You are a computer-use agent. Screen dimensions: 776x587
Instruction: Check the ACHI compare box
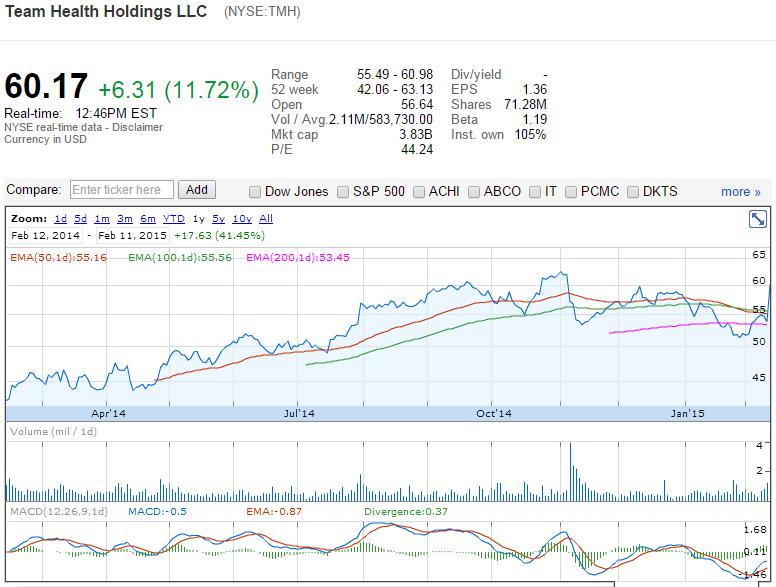point(420,192)
